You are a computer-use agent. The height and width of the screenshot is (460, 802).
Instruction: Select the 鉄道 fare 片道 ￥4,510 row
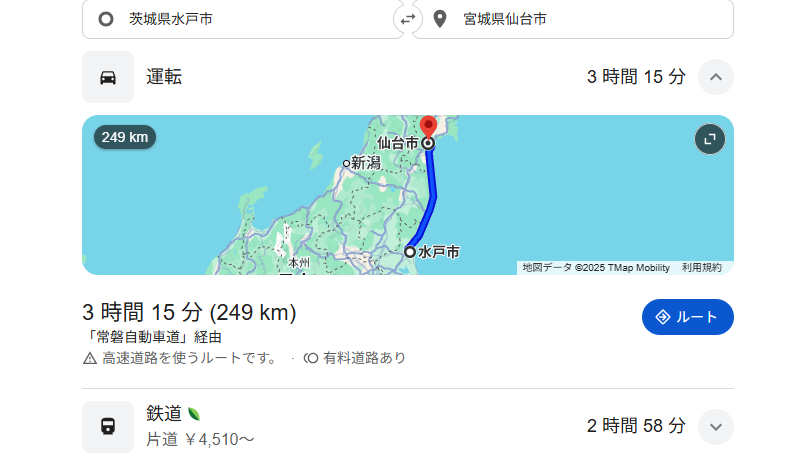pos(408,427)
